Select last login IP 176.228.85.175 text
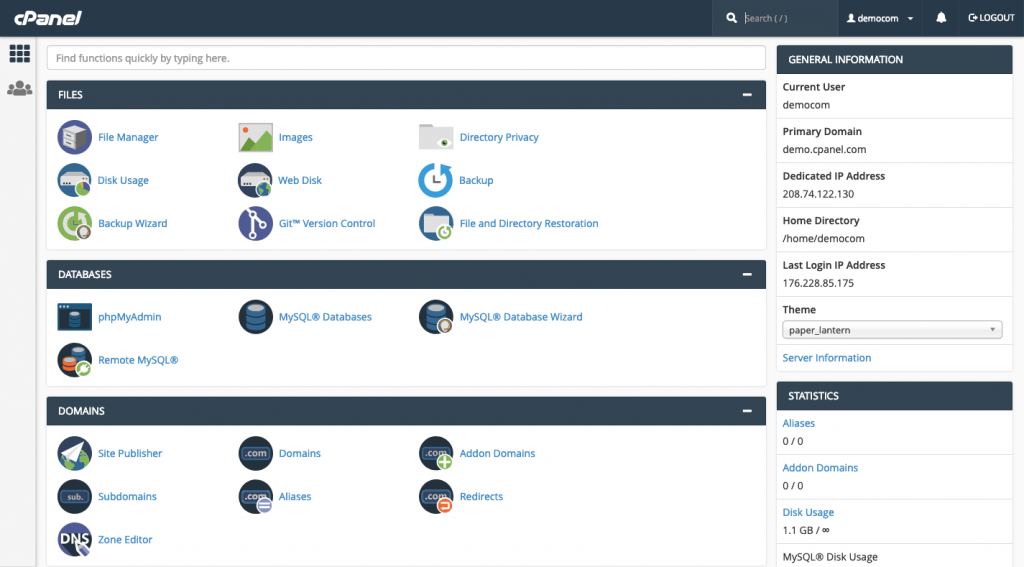The width and height of the screenshot is (1024, 567). [818, 283]
